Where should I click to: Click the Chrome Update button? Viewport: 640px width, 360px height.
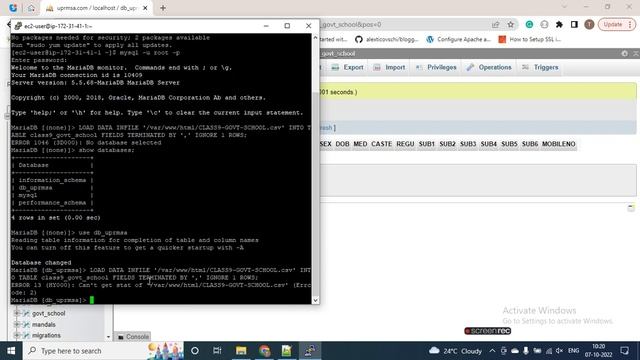click(617, 24)
